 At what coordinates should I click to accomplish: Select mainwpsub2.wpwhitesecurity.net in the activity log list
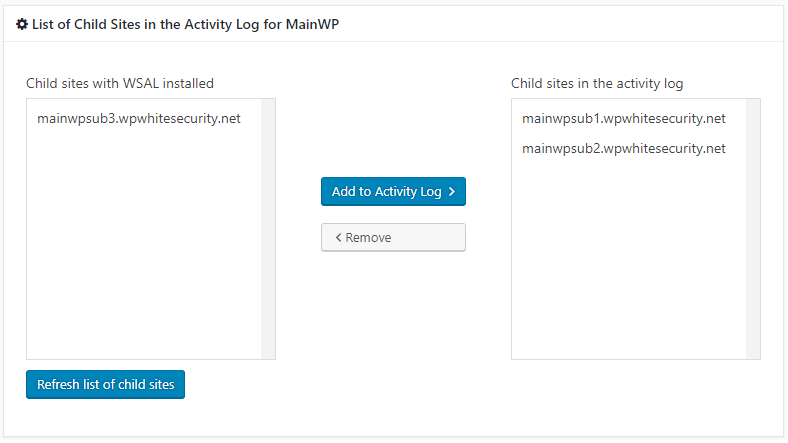(x=623, y=149)
